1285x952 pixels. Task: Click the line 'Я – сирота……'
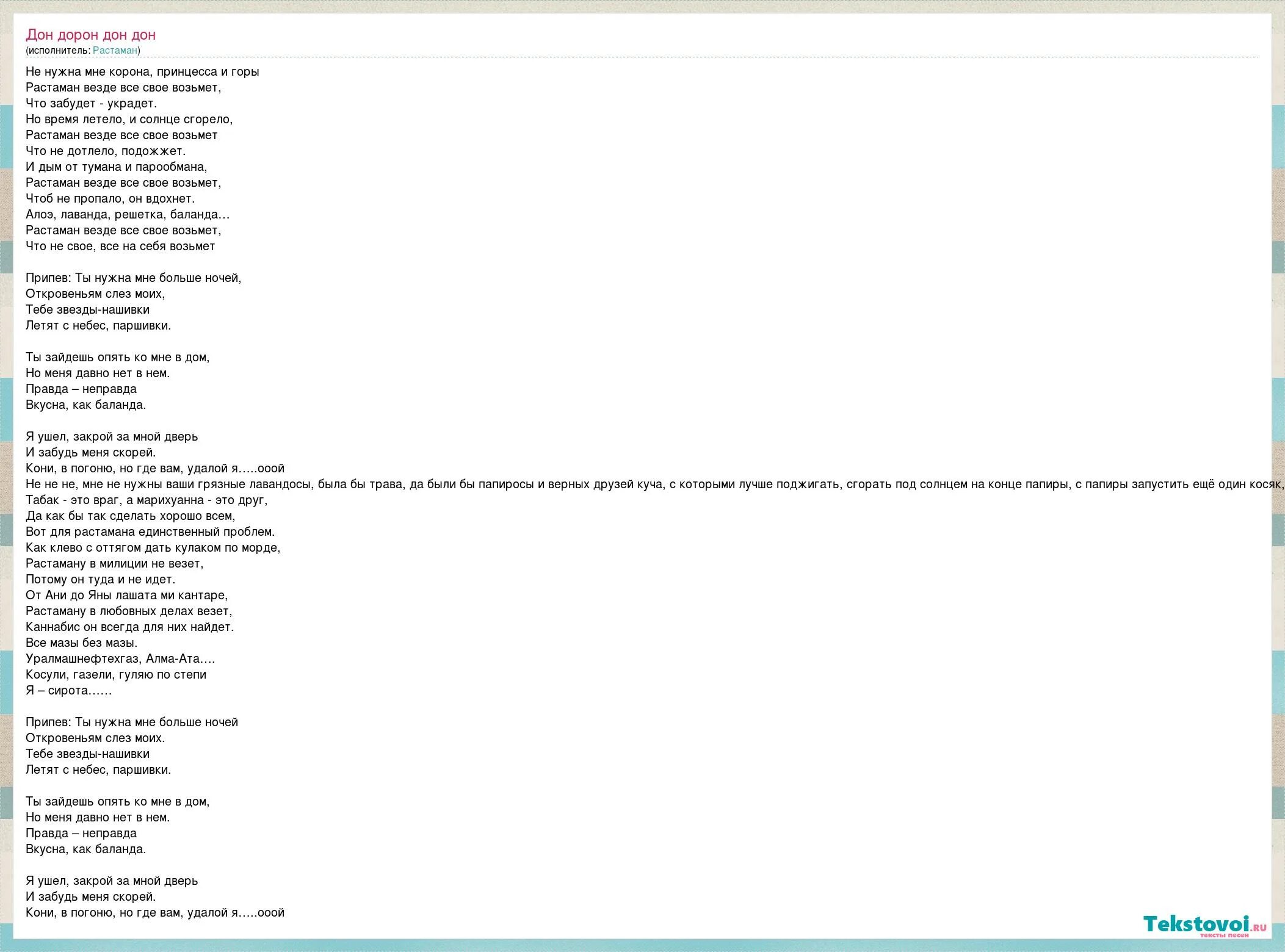point(68,691)
